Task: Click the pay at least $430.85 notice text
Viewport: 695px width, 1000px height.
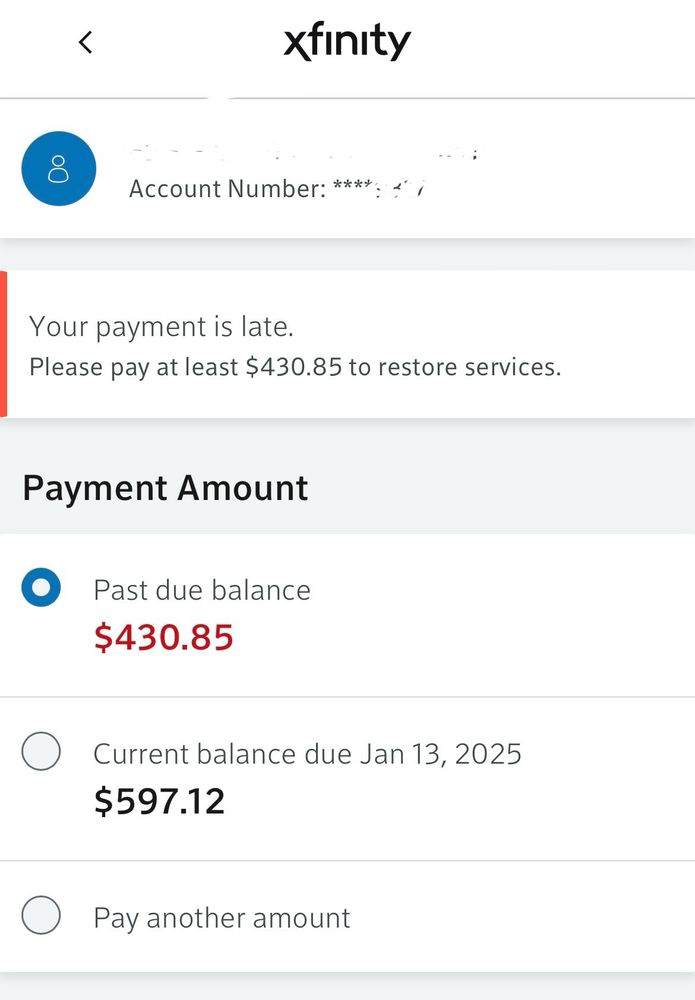Action: tap(295, 367)
